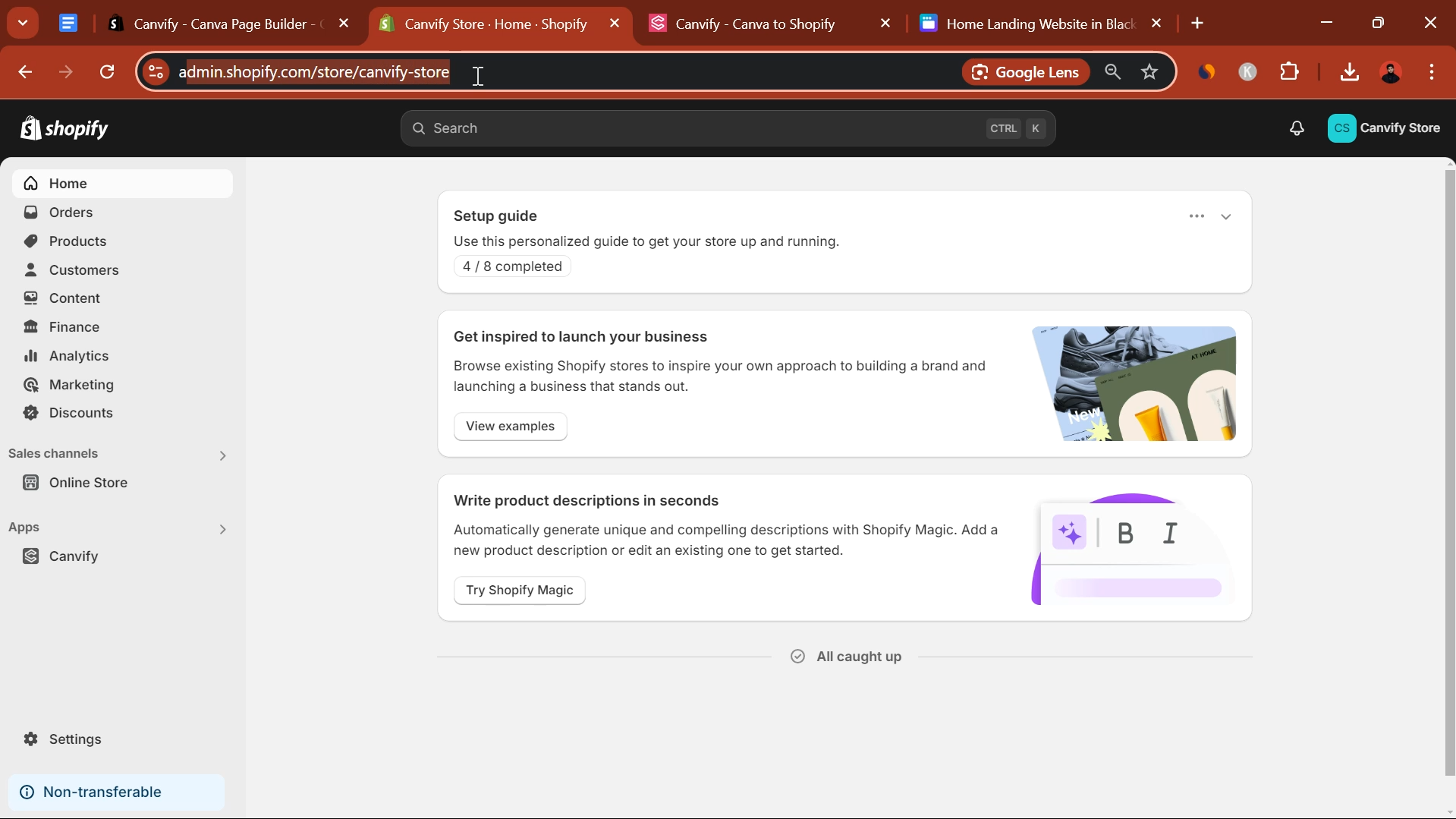View site information icon
The height and width of the screenshot is (819, 1456).
click(x=156, y=72)
